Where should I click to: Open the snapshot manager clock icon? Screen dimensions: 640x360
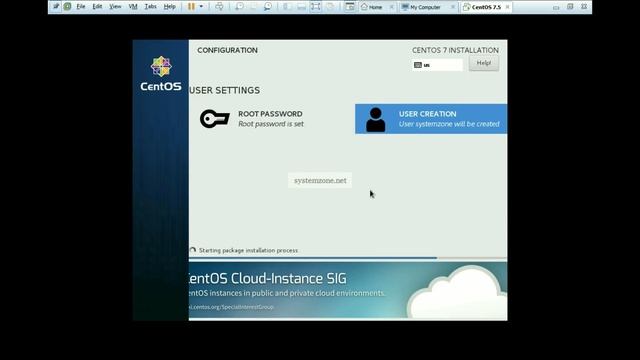pos(268,7)
